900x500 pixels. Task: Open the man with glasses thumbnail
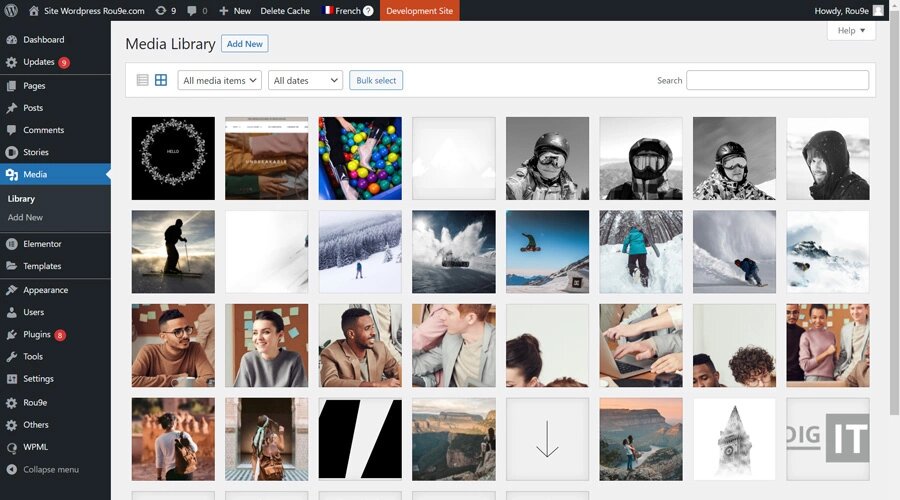(x=173, y=346)
